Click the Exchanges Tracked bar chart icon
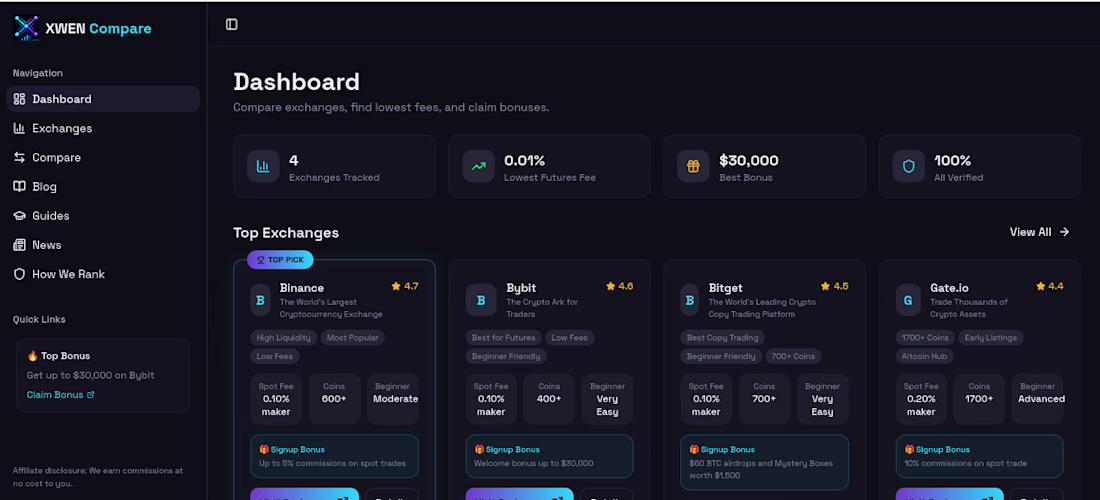1100x500 pixels. click(263, 166)
